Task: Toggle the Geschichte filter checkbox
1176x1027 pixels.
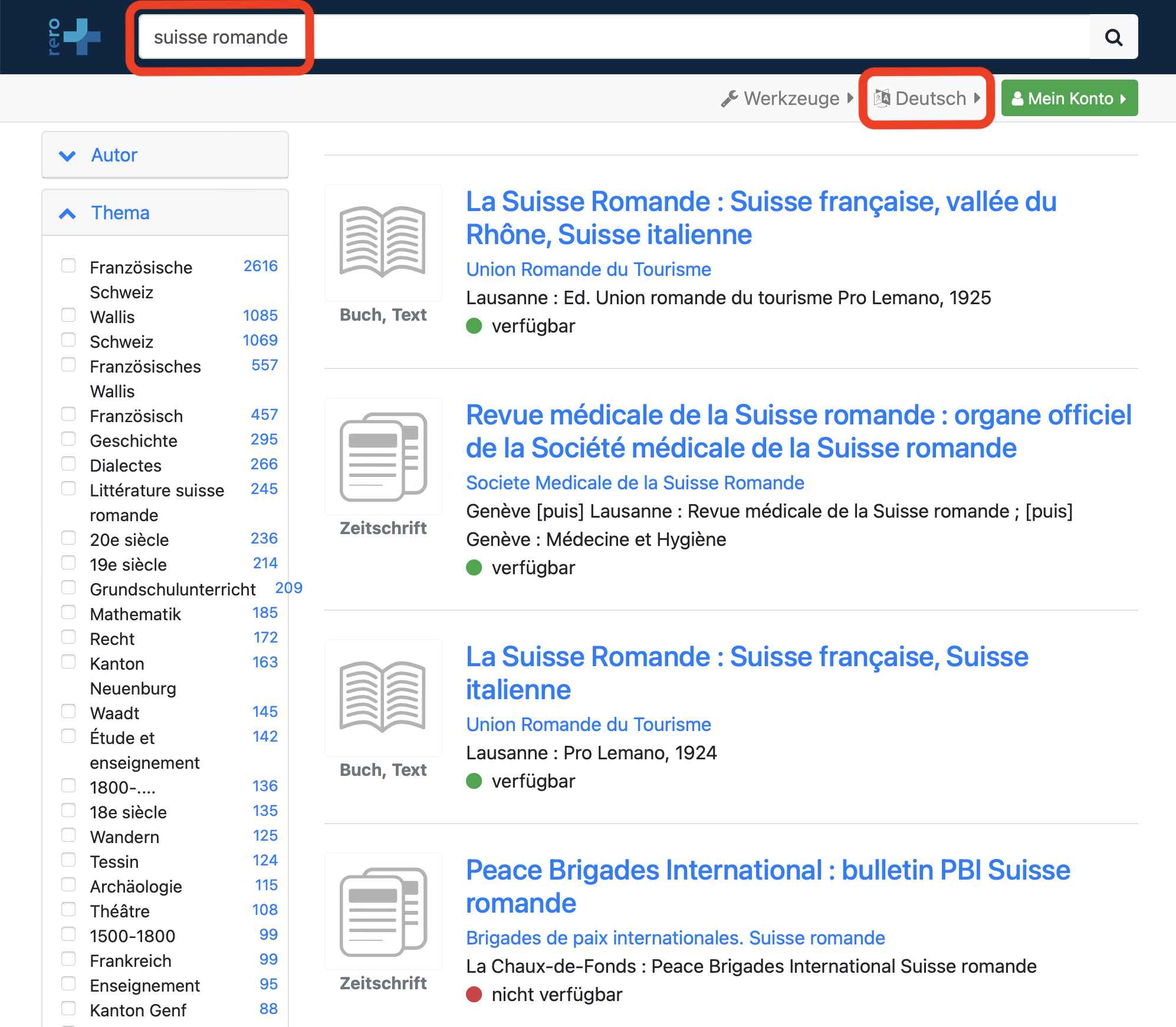Action: (68, 439)
